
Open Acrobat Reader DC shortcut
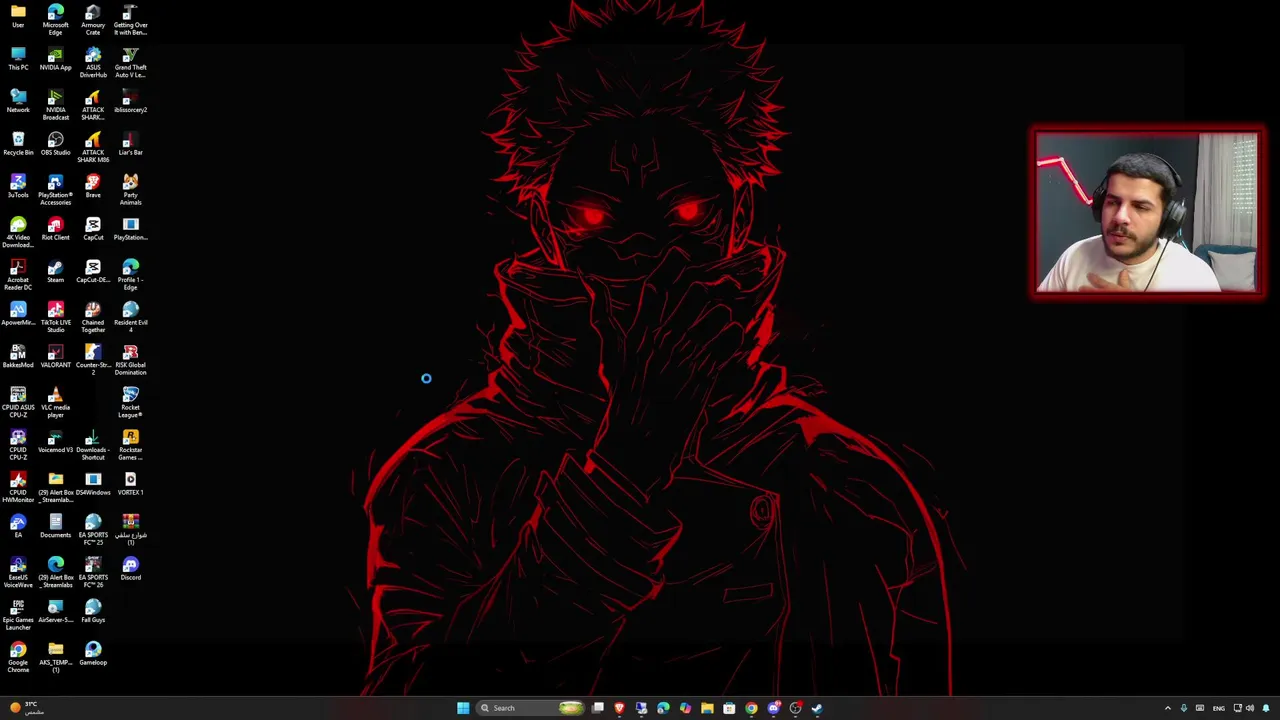18,275
